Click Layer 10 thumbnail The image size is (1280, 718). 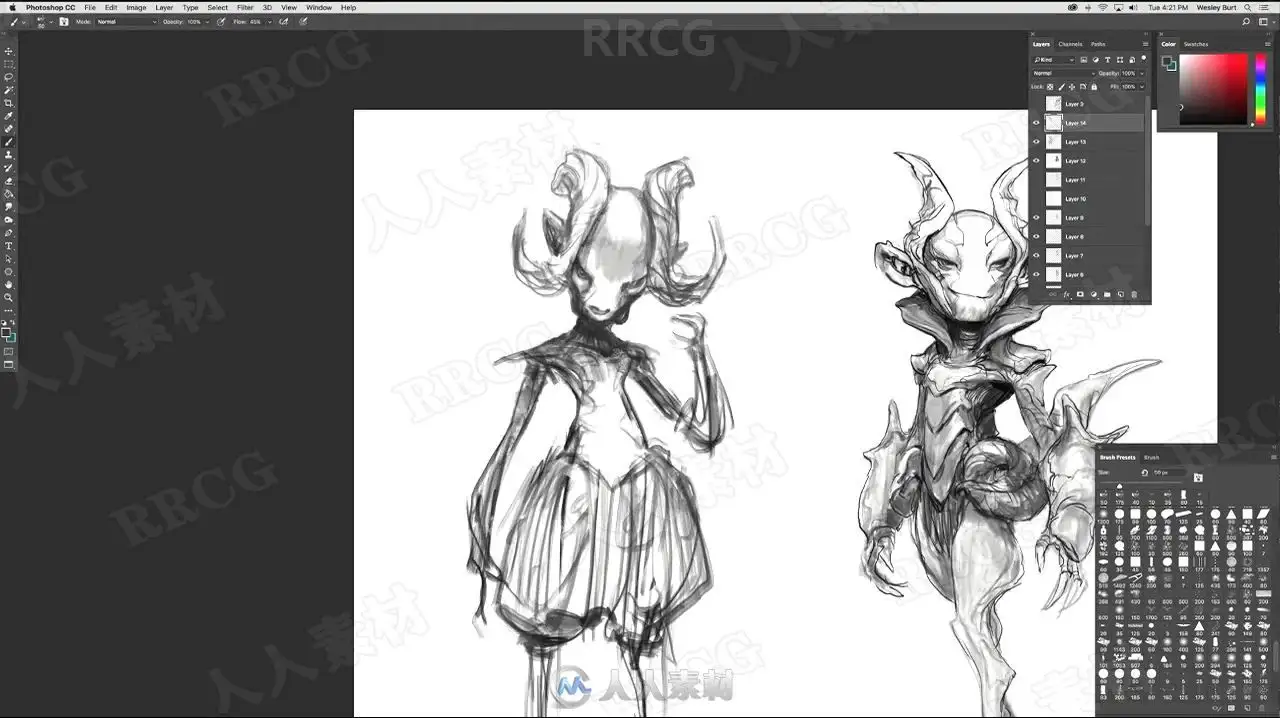tap(1053, 199)
